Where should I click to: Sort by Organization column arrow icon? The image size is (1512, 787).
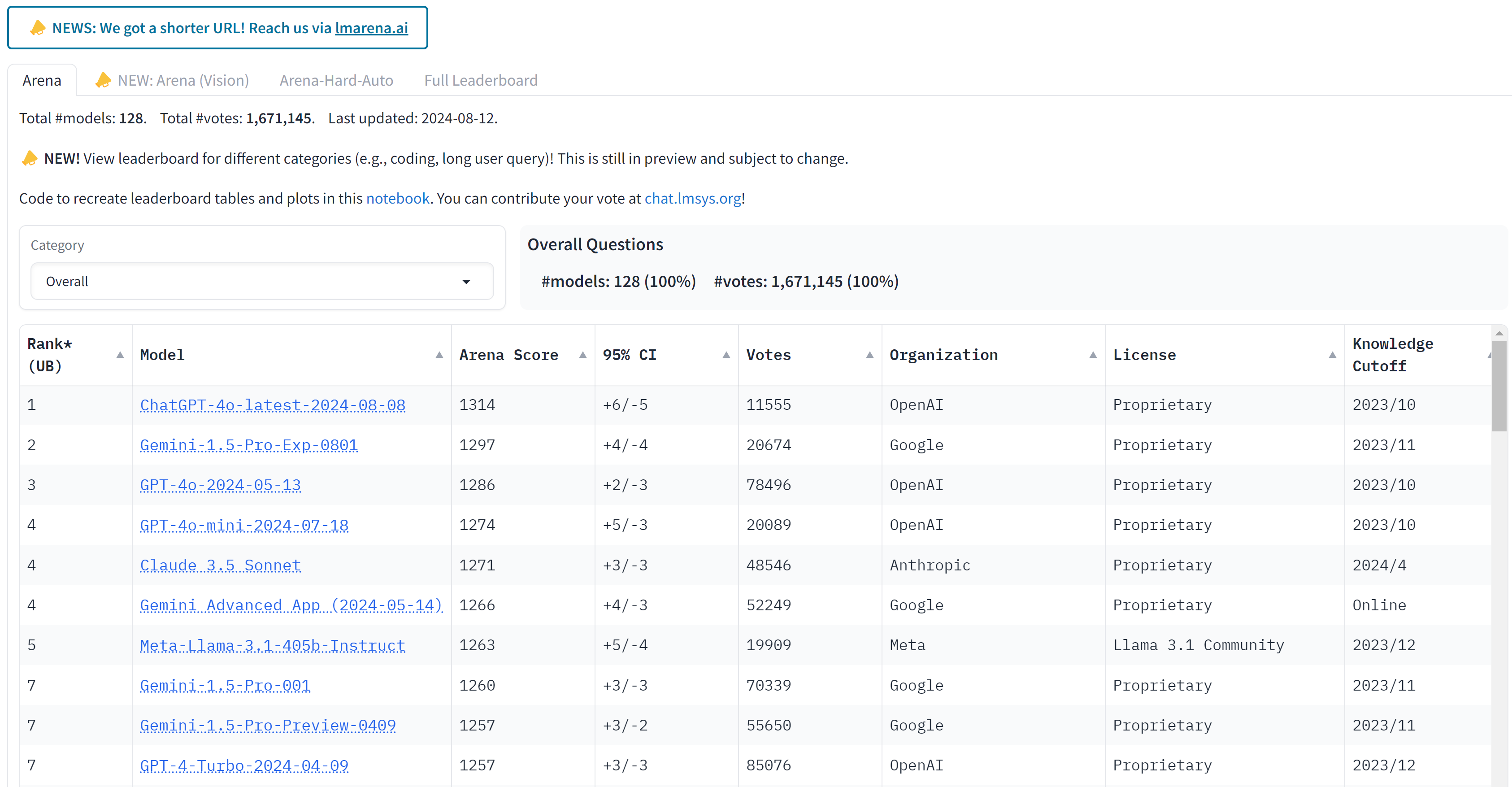pos(1093,355)
